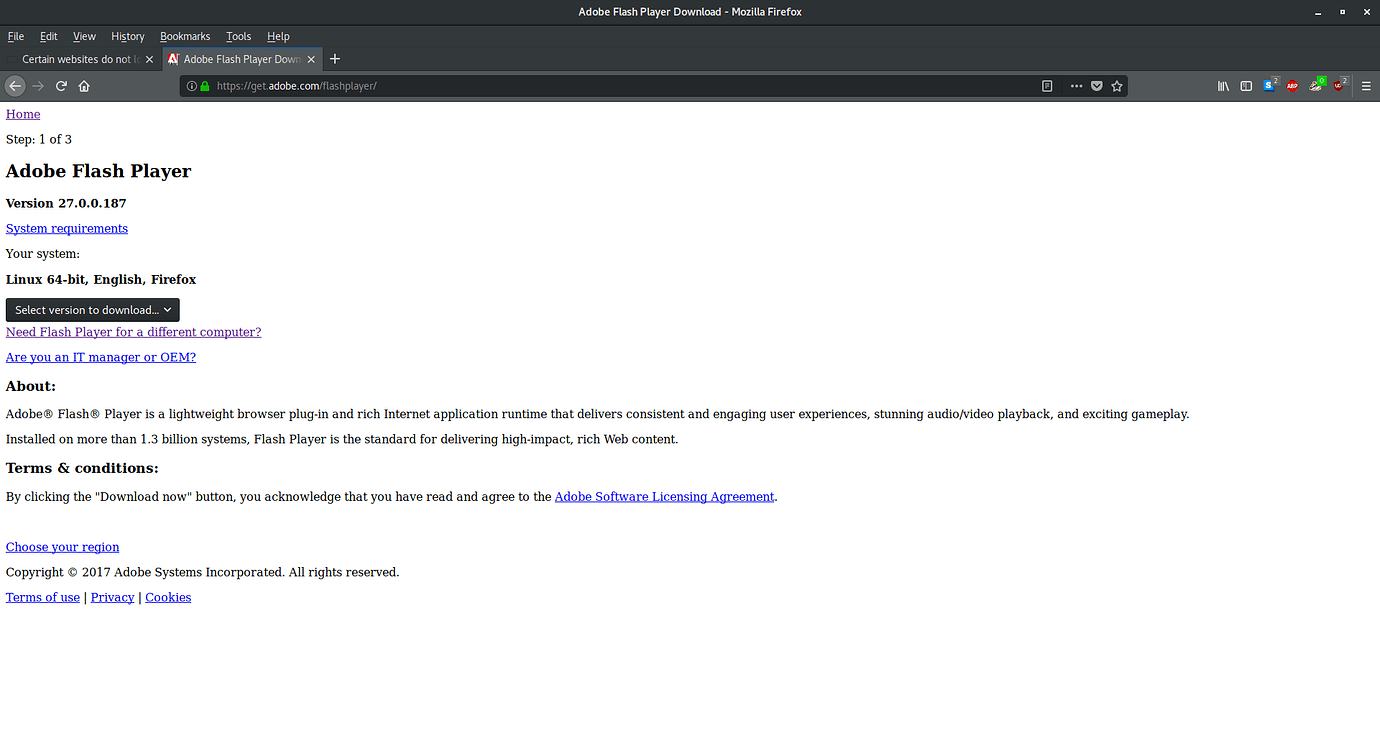This screenshot has height=740, width=1380.
Task: Click the copyright 2017 Adobe Systems line
Action: 202,572
